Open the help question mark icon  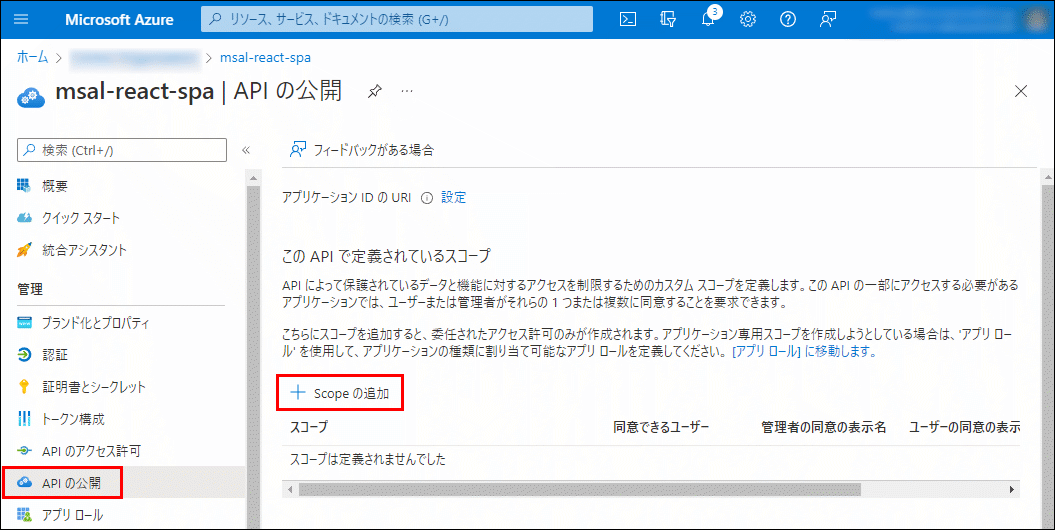click(x=788, y=20)
